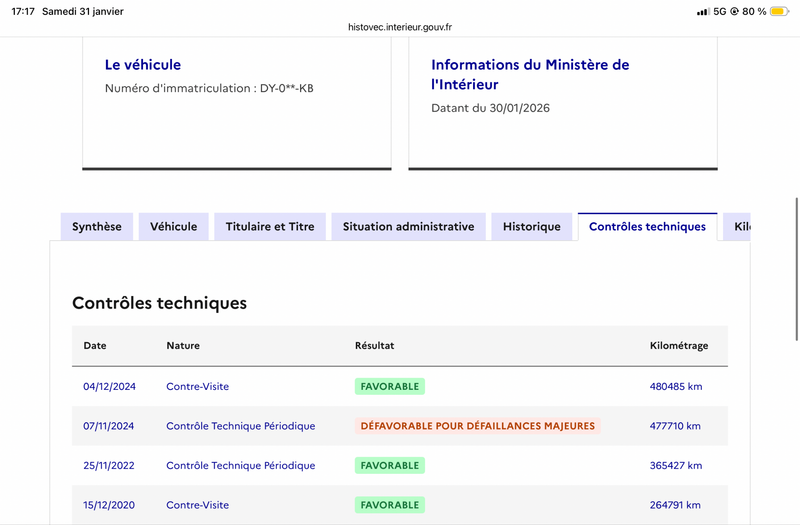The width and height of the screenshot is (800, 525).
Task: Click Contre-Visite in the 04/12/2024 row
Action: pyautogui.click(x=198, y=386)
